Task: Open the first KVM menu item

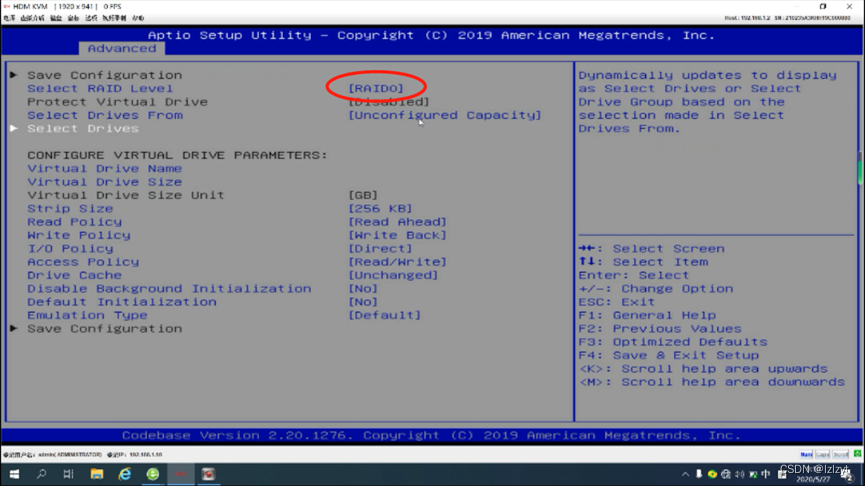Action: tap(9, 18)
